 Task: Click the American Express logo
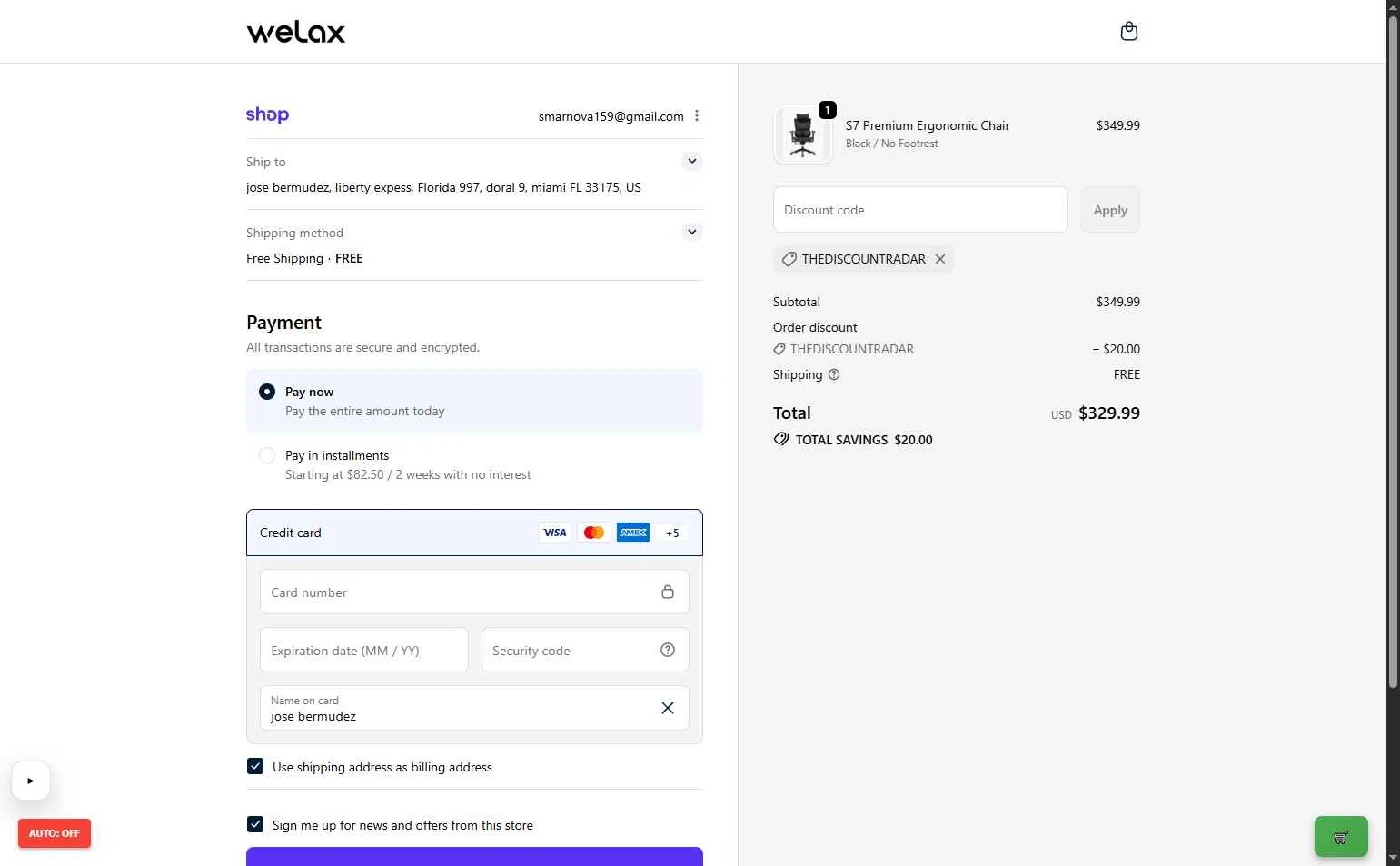click(633, 533)
